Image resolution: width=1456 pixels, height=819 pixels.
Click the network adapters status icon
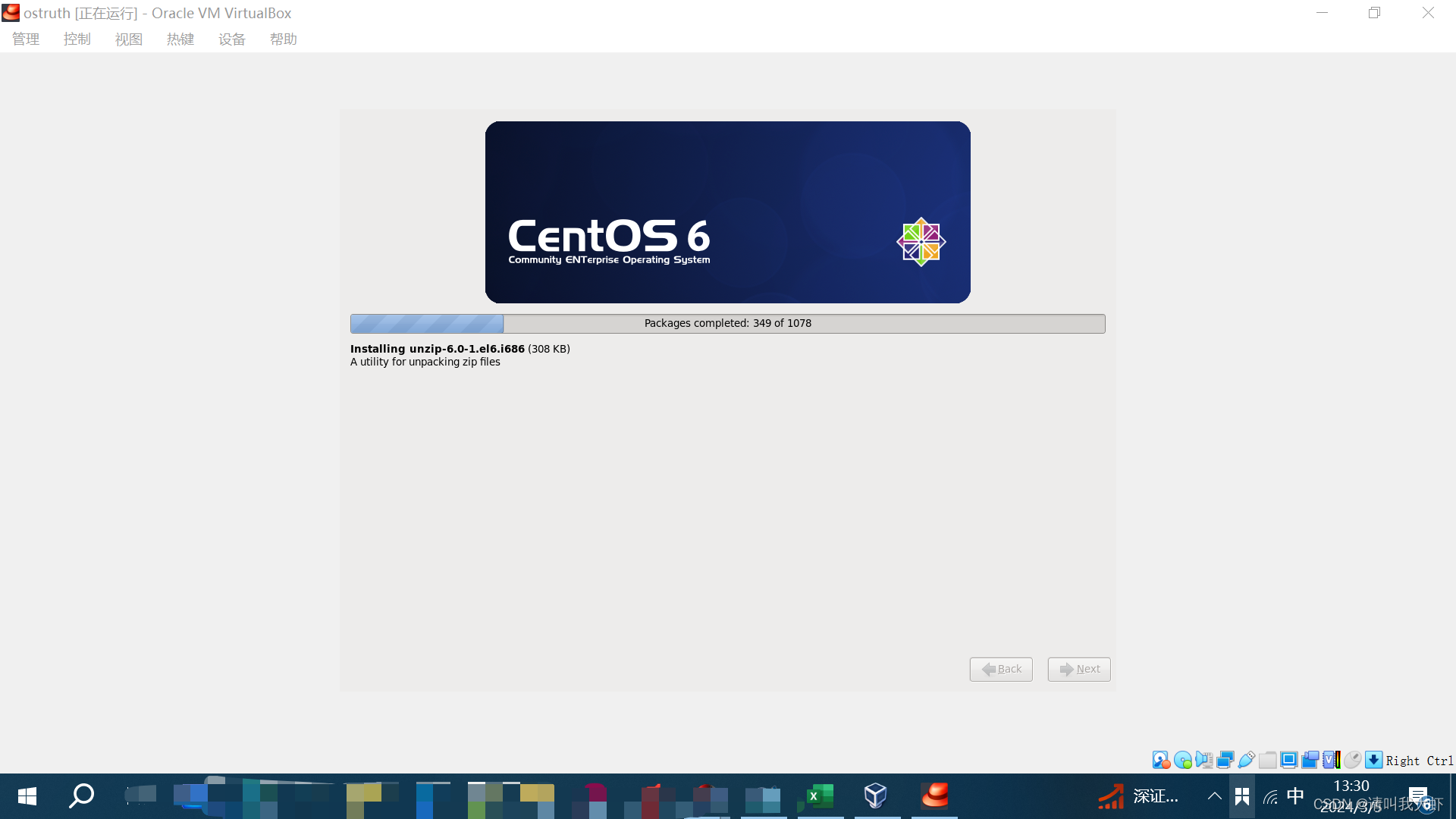click(1225, 760)
